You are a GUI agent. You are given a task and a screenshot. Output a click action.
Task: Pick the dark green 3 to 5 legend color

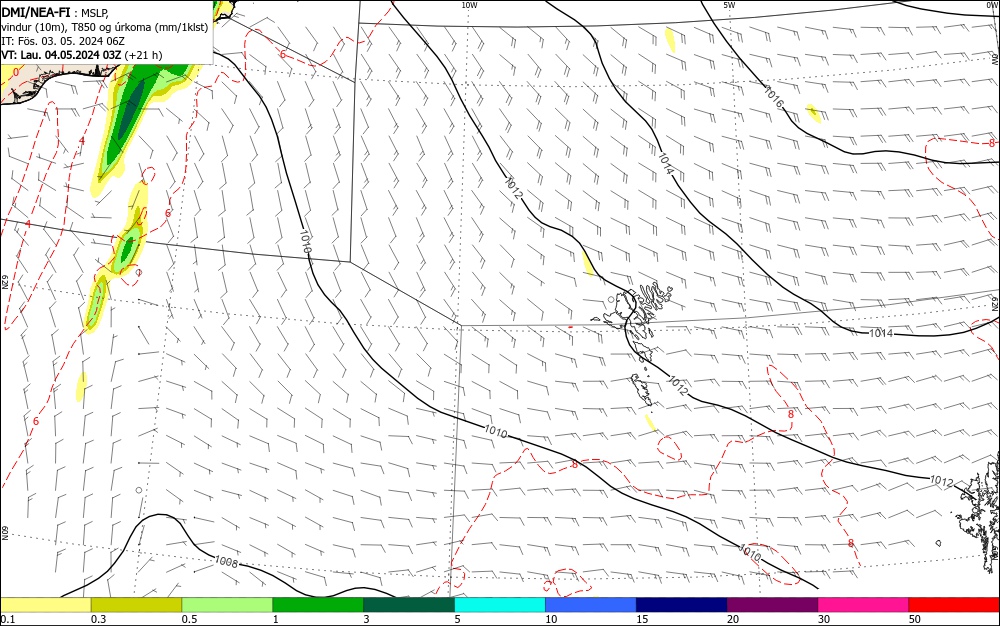409,605
